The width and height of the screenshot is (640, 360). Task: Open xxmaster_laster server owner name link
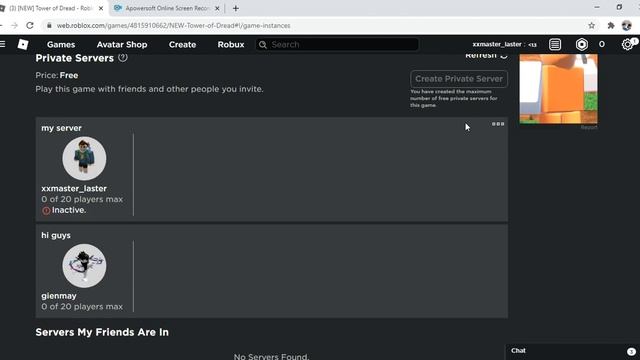click(x=74, y=189)
